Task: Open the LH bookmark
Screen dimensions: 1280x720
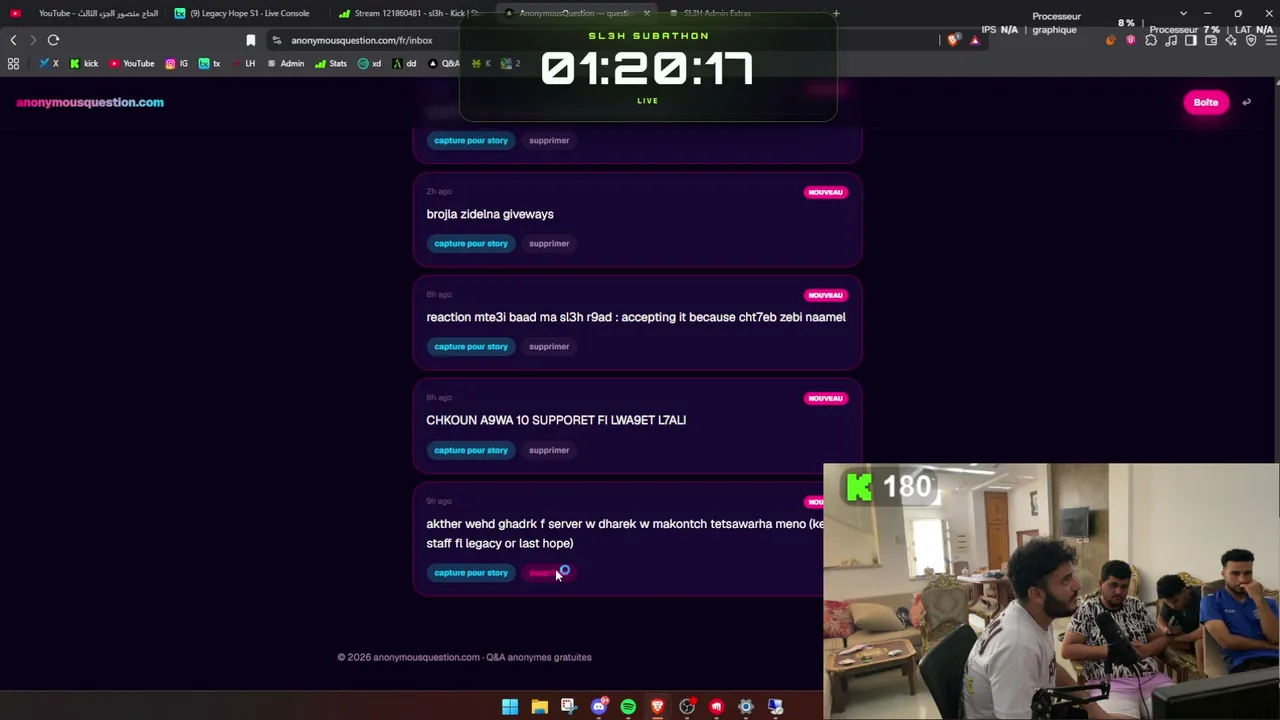Action: (x=243, y=63)
